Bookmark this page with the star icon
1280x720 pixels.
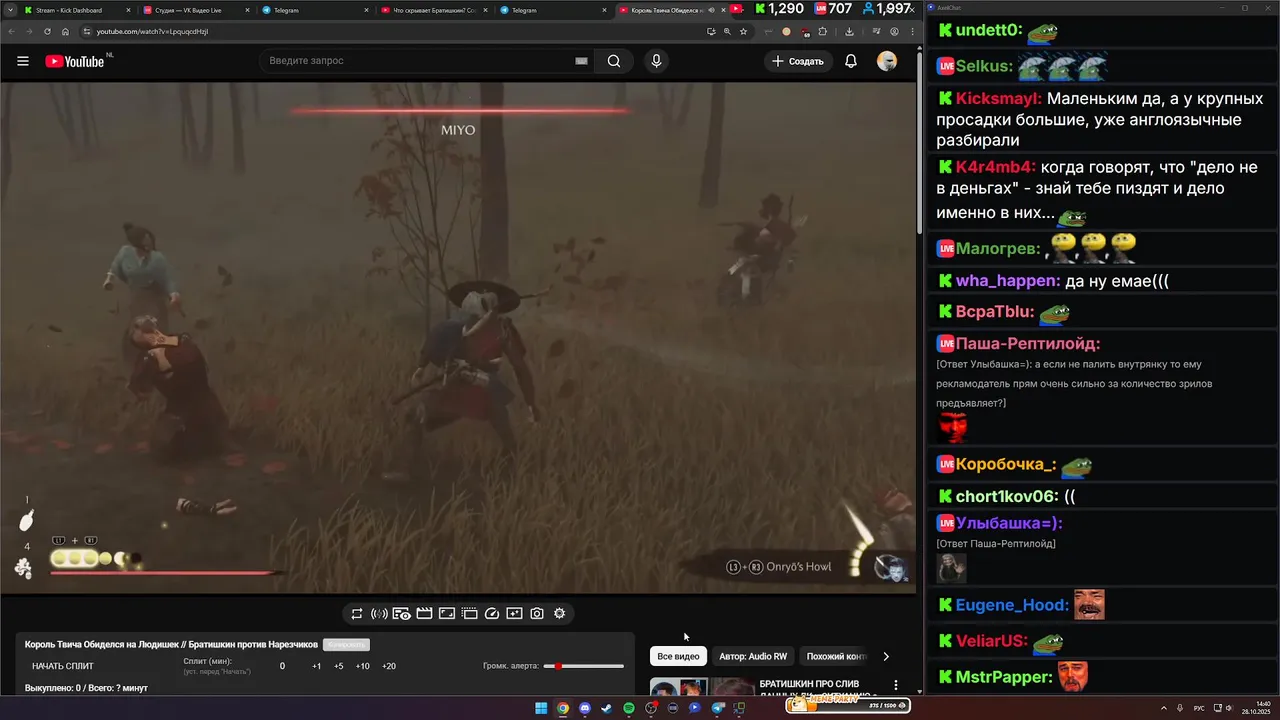pyautogui.click(x=744, y=31)
